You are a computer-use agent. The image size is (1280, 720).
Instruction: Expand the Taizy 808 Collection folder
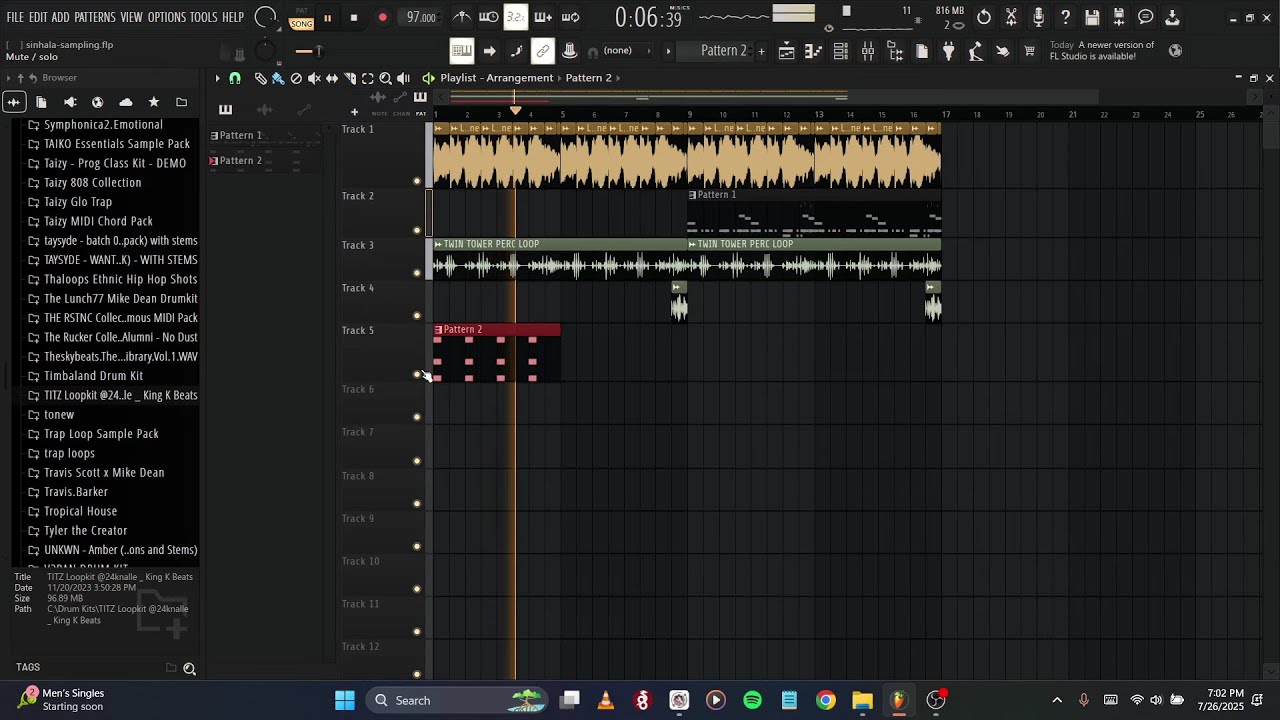(92, 183)
